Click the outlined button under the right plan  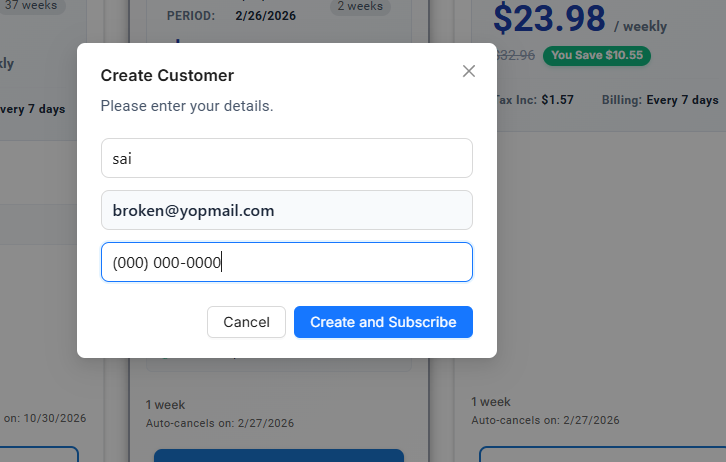tap(600, 454)
